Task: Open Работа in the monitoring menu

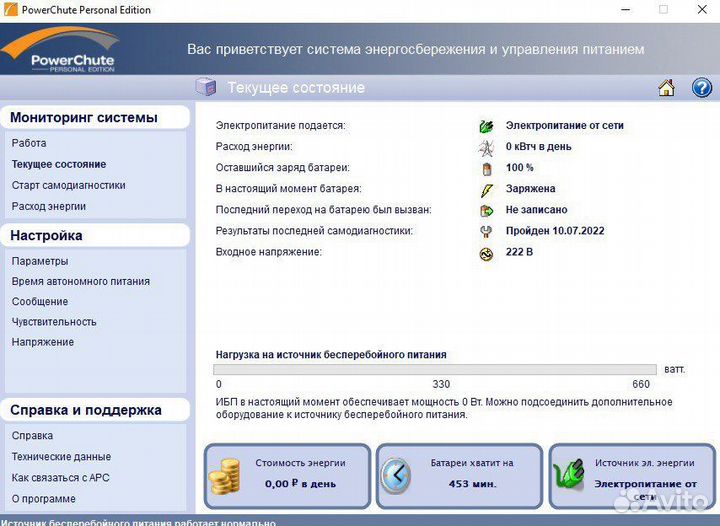Action: 29,143
